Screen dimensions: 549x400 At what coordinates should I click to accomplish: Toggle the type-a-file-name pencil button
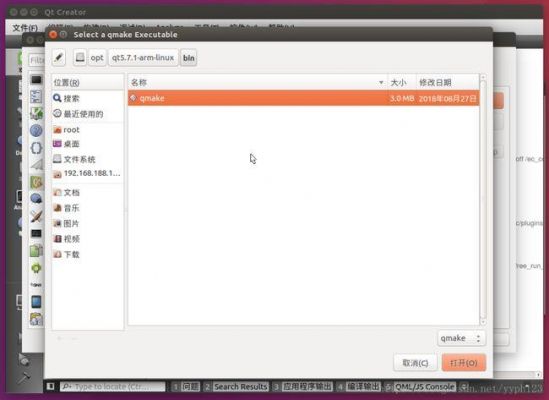click(59, 57)
